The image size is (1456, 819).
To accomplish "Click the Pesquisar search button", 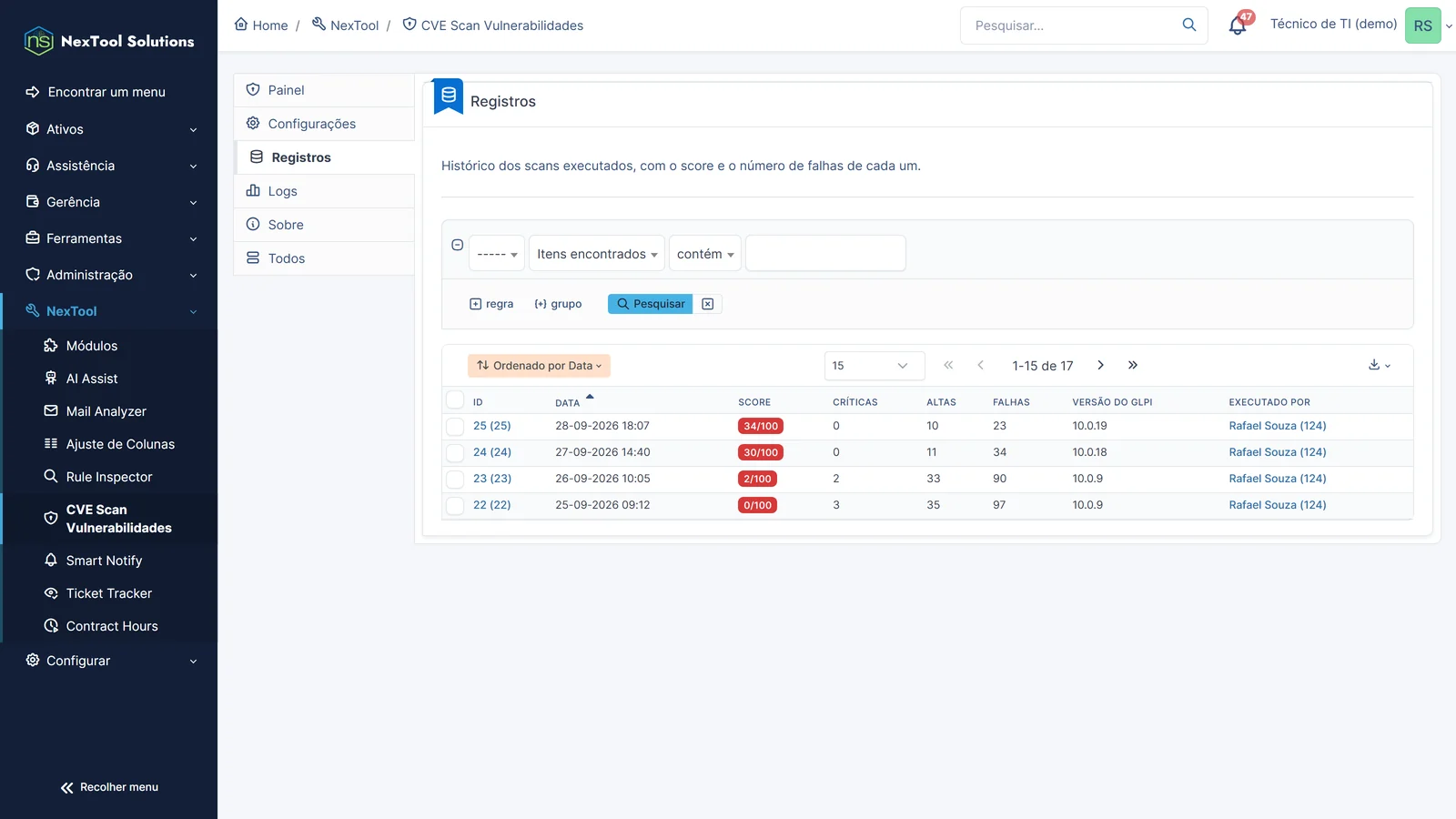I will [651, 304].
